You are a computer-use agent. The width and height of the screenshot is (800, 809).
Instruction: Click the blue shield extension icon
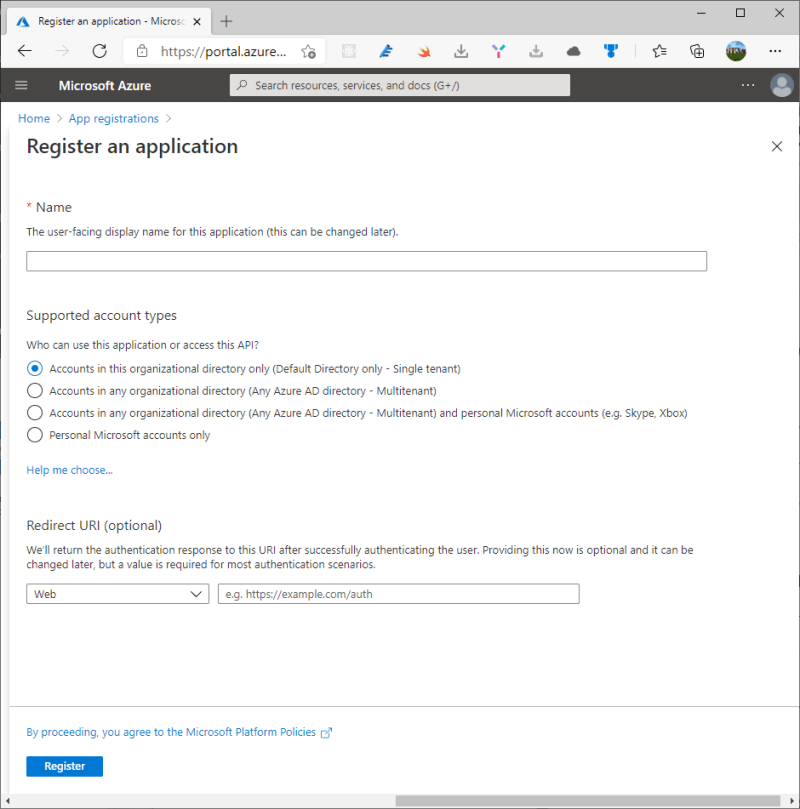coord(611,51)
